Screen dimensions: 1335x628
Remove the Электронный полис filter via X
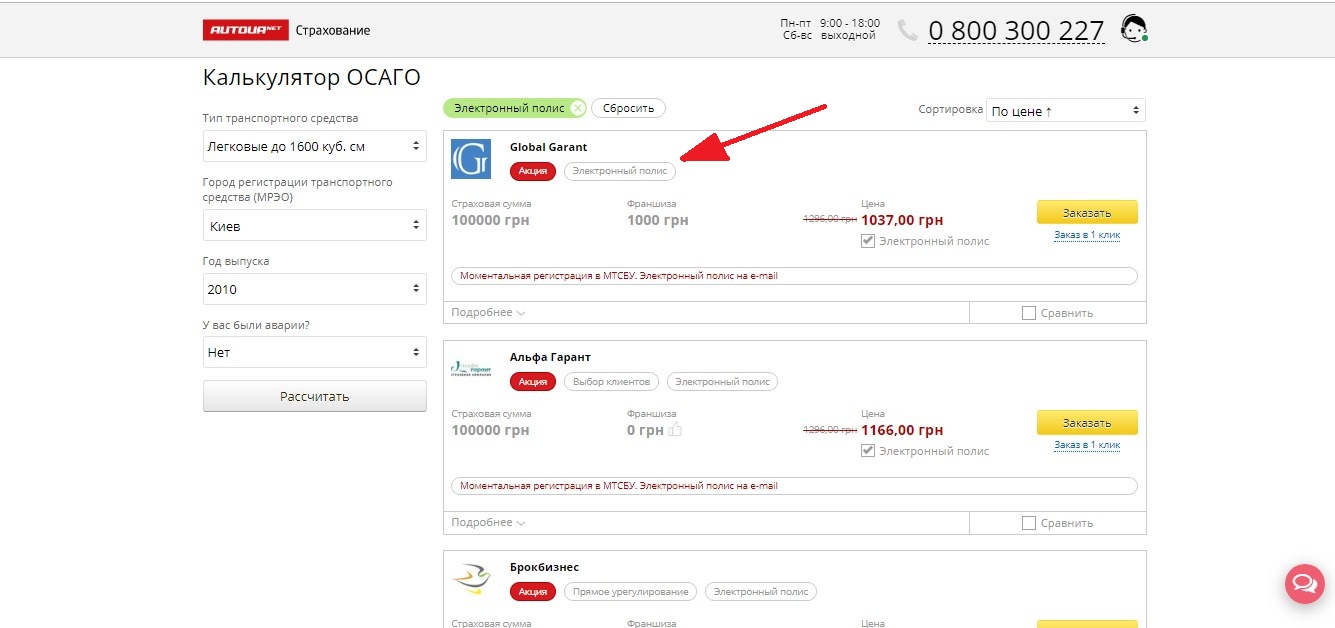[x=577, y=108]
